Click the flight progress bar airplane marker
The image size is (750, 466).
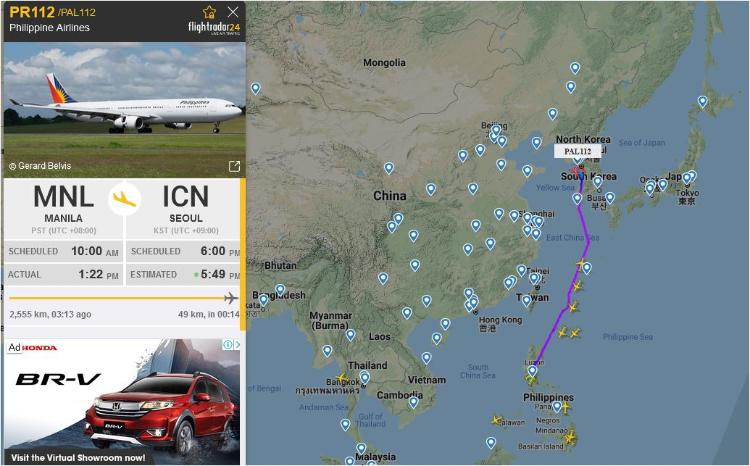coord(231,298)
